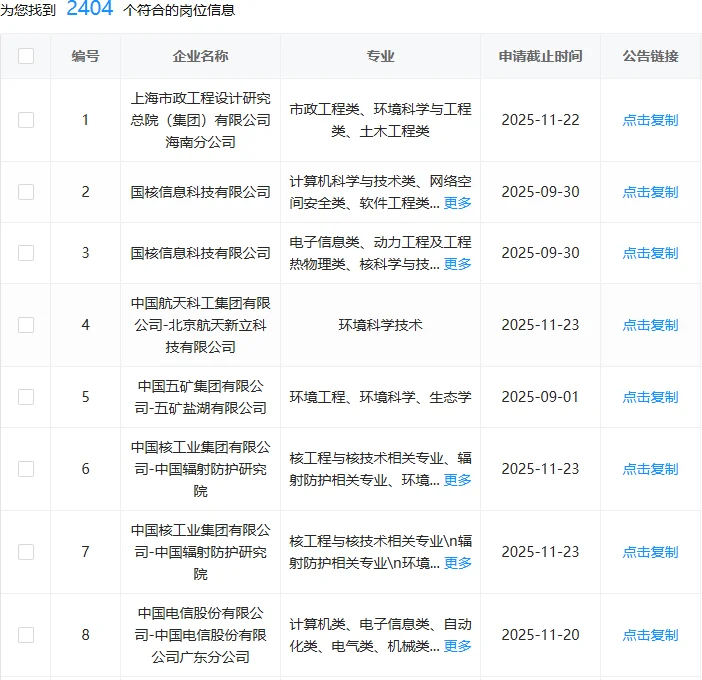Click 点击复制 for row 2
Image resolution: width=702 pixels, height=680 pixels.
651,192
